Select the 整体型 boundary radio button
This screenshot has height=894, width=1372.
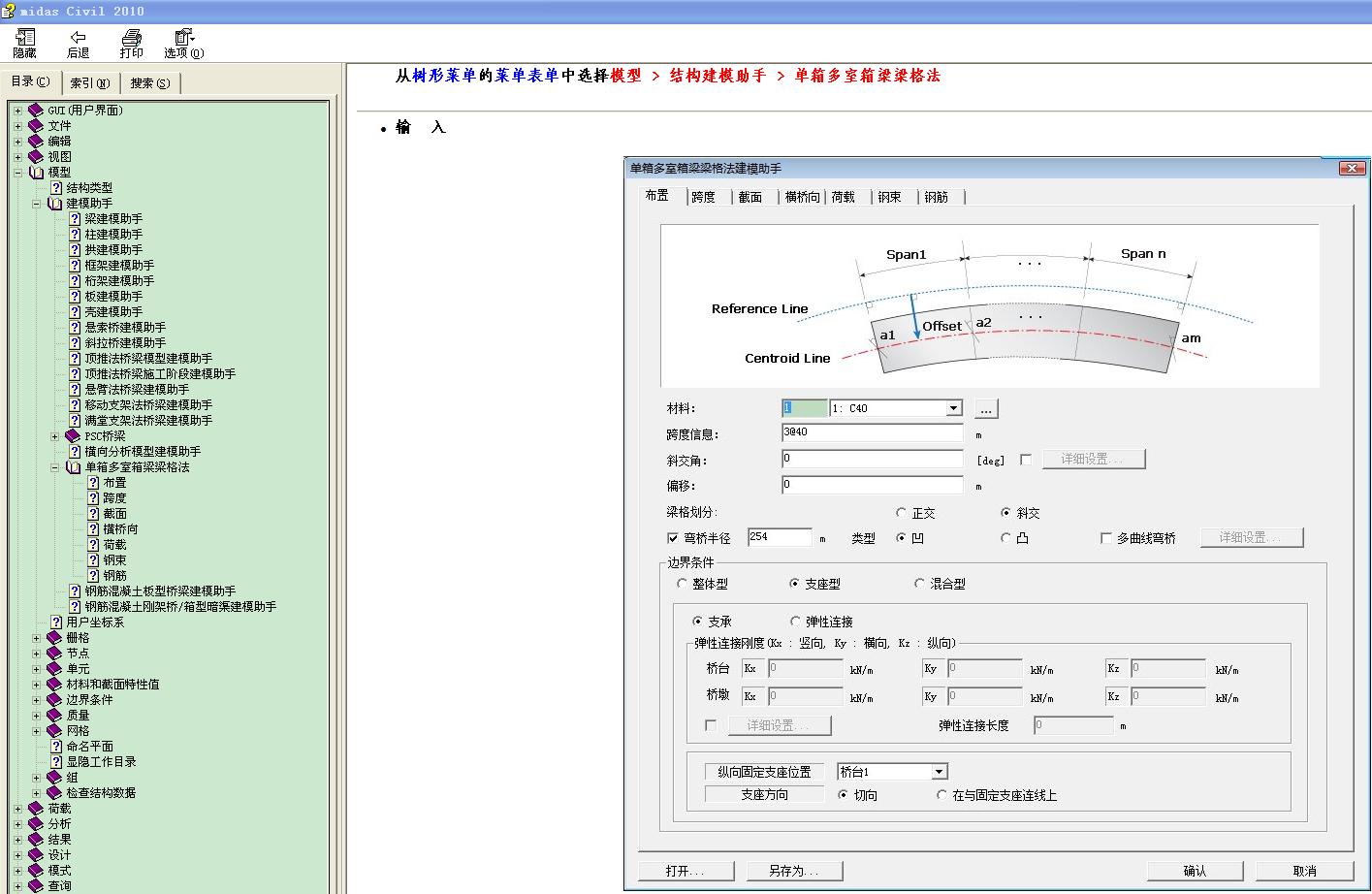coord(682,584)
